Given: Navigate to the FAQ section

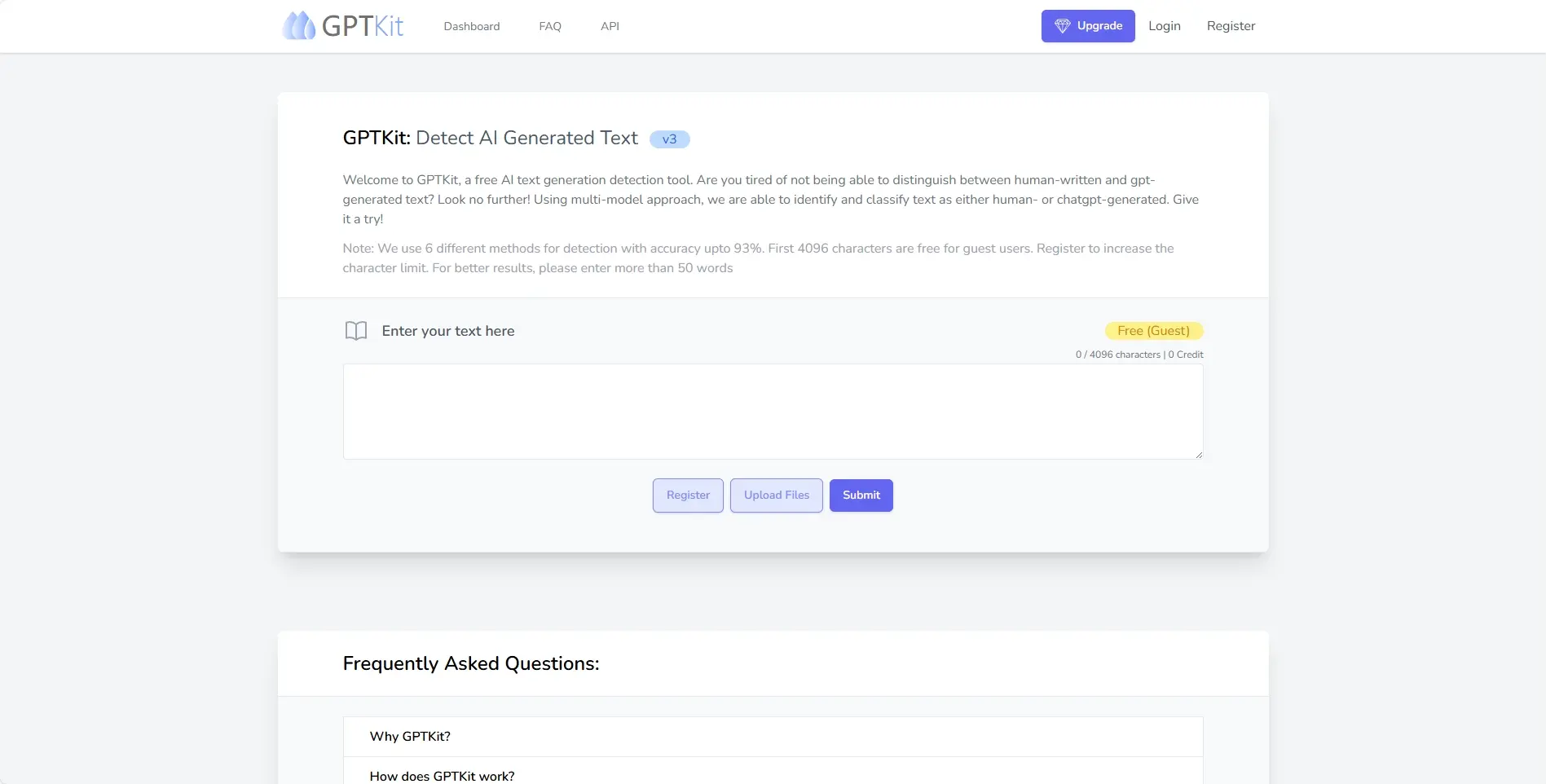Looking at the screenshot, I should tap(549, 26).
